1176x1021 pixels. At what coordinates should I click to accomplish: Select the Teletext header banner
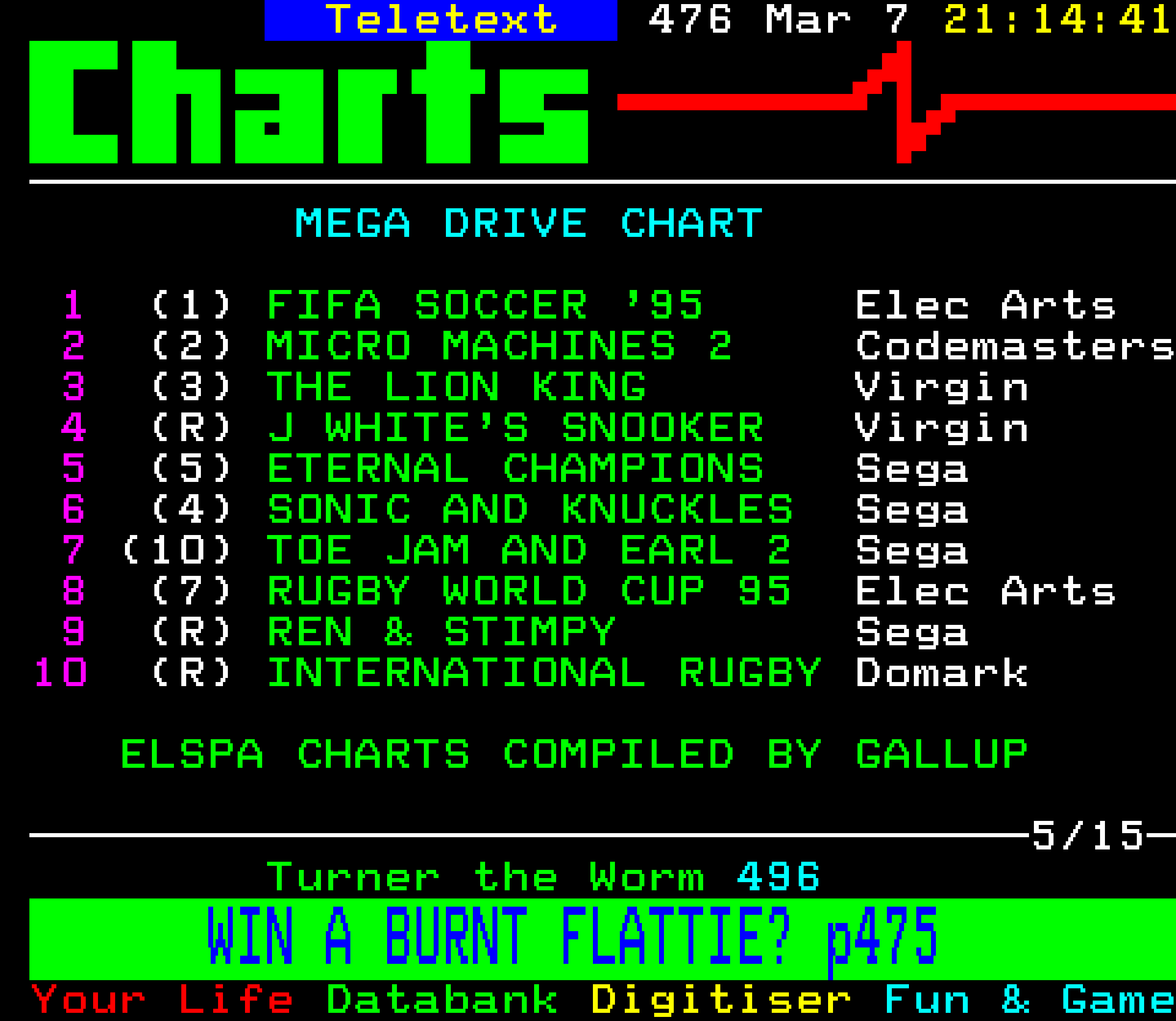click(441, 20)
